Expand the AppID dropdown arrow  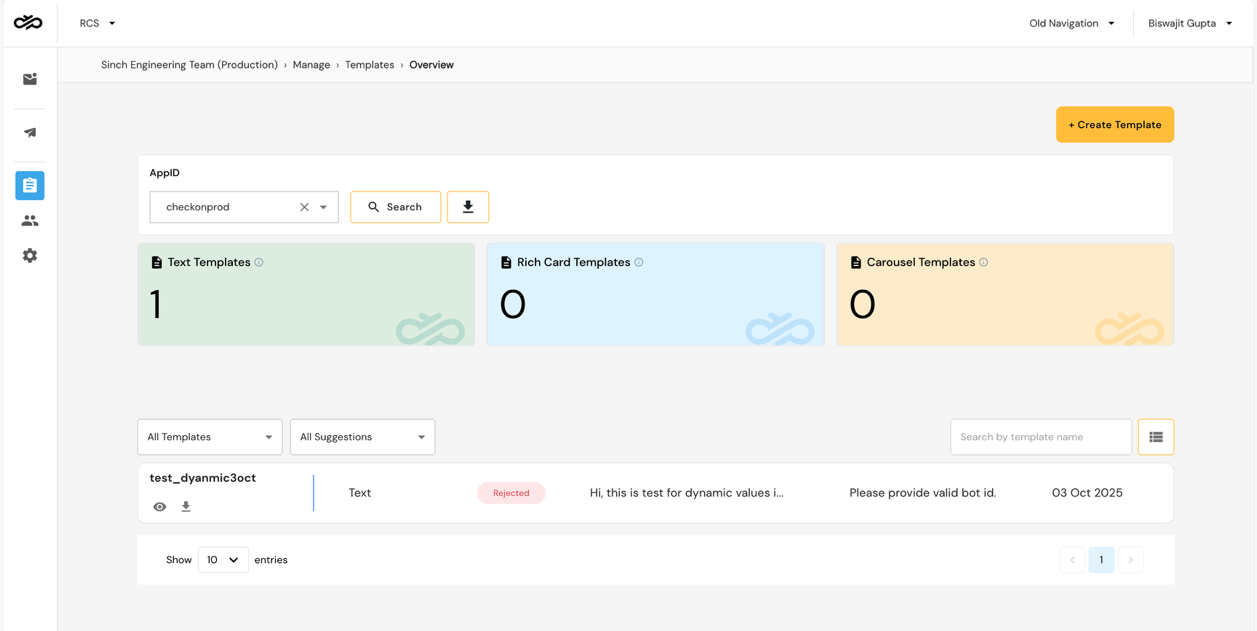323,207
